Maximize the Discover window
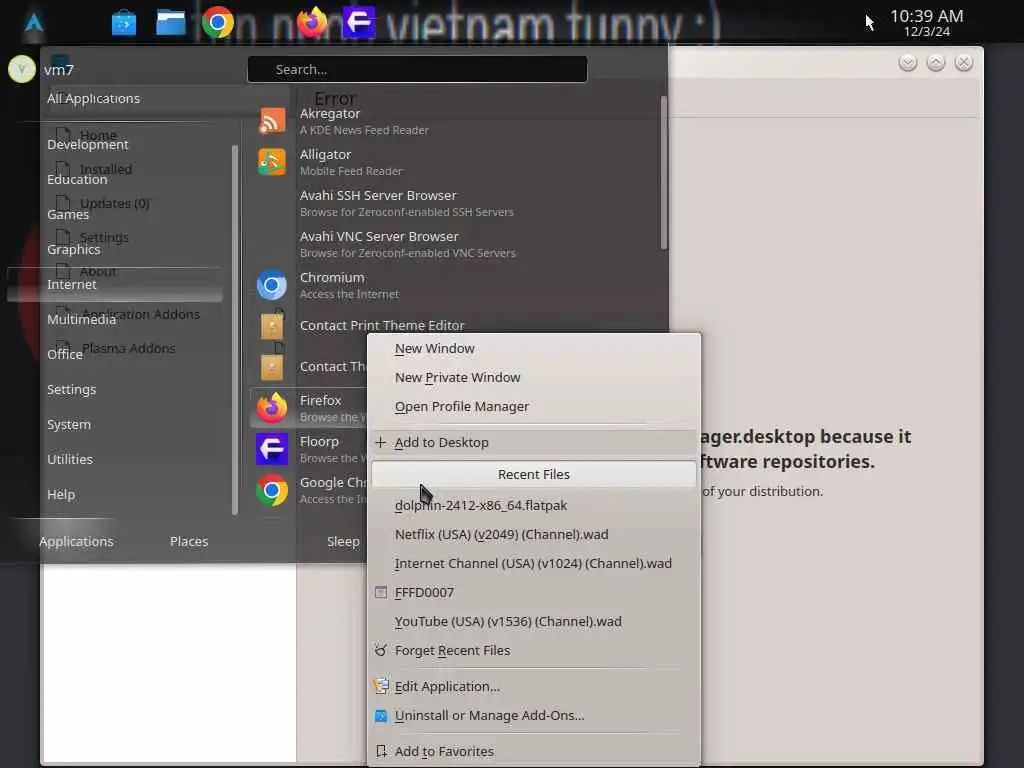 [x=936, y=63]
